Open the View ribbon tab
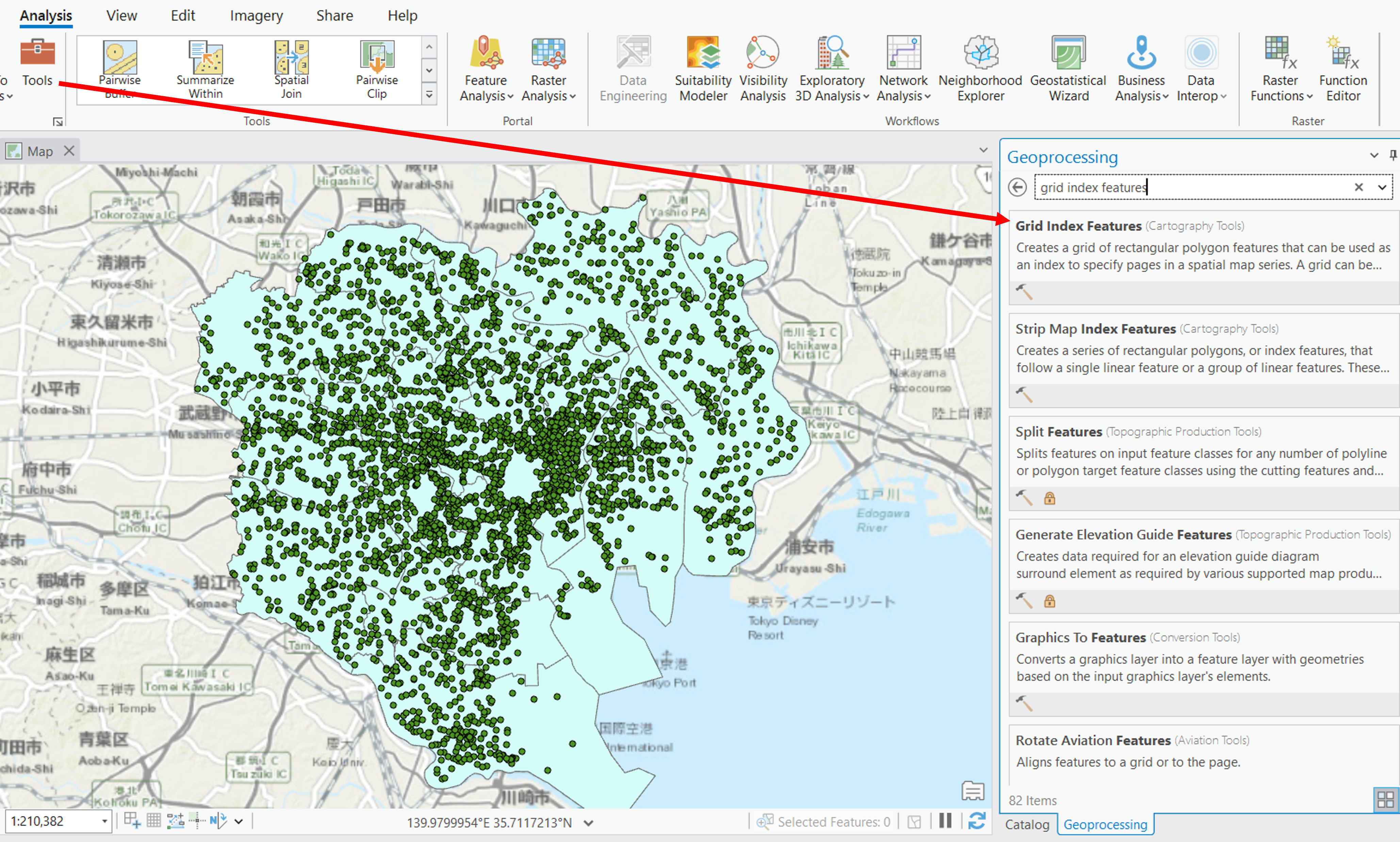This screenshot has width=1400, height=842. click(x=121, y=15)
